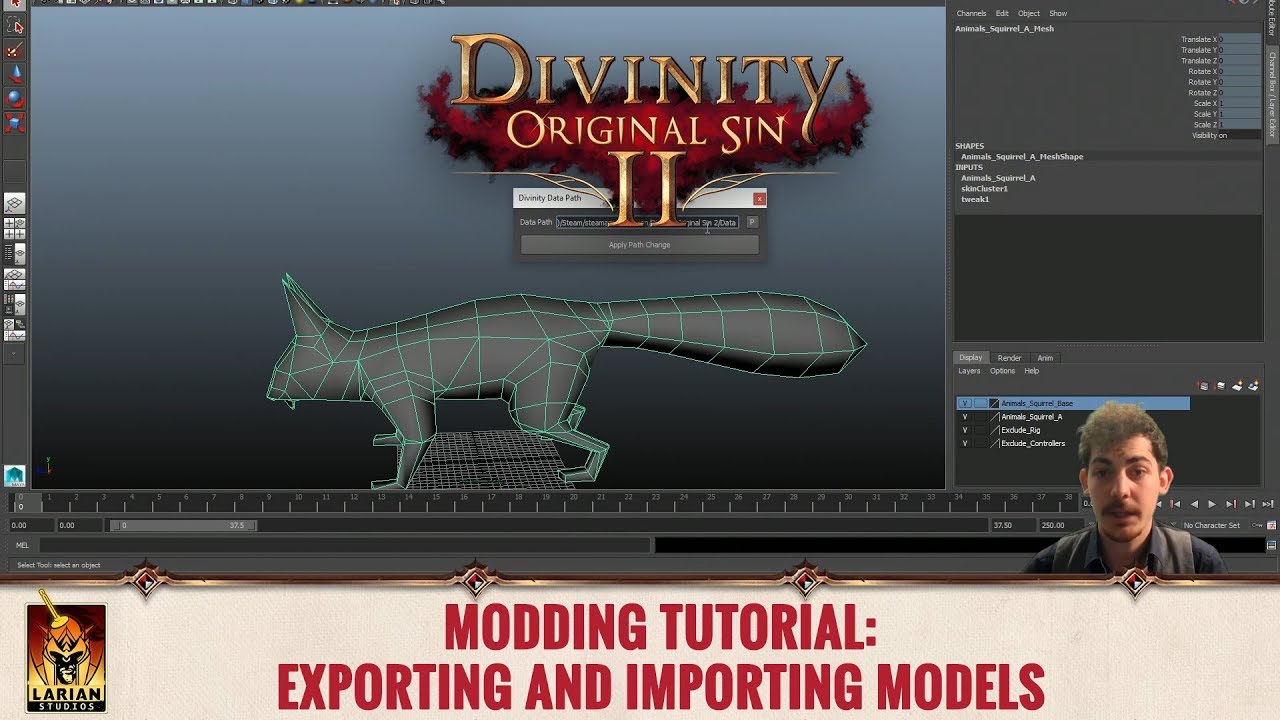Go to end of playback range
Viewport: 1280px width, 720px height.
1268,505
